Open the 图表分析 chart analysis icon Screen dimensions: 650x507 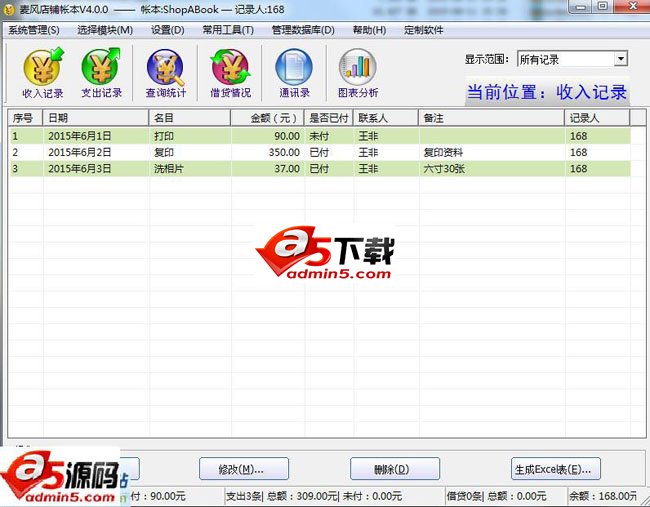click(x=358, y=73)
